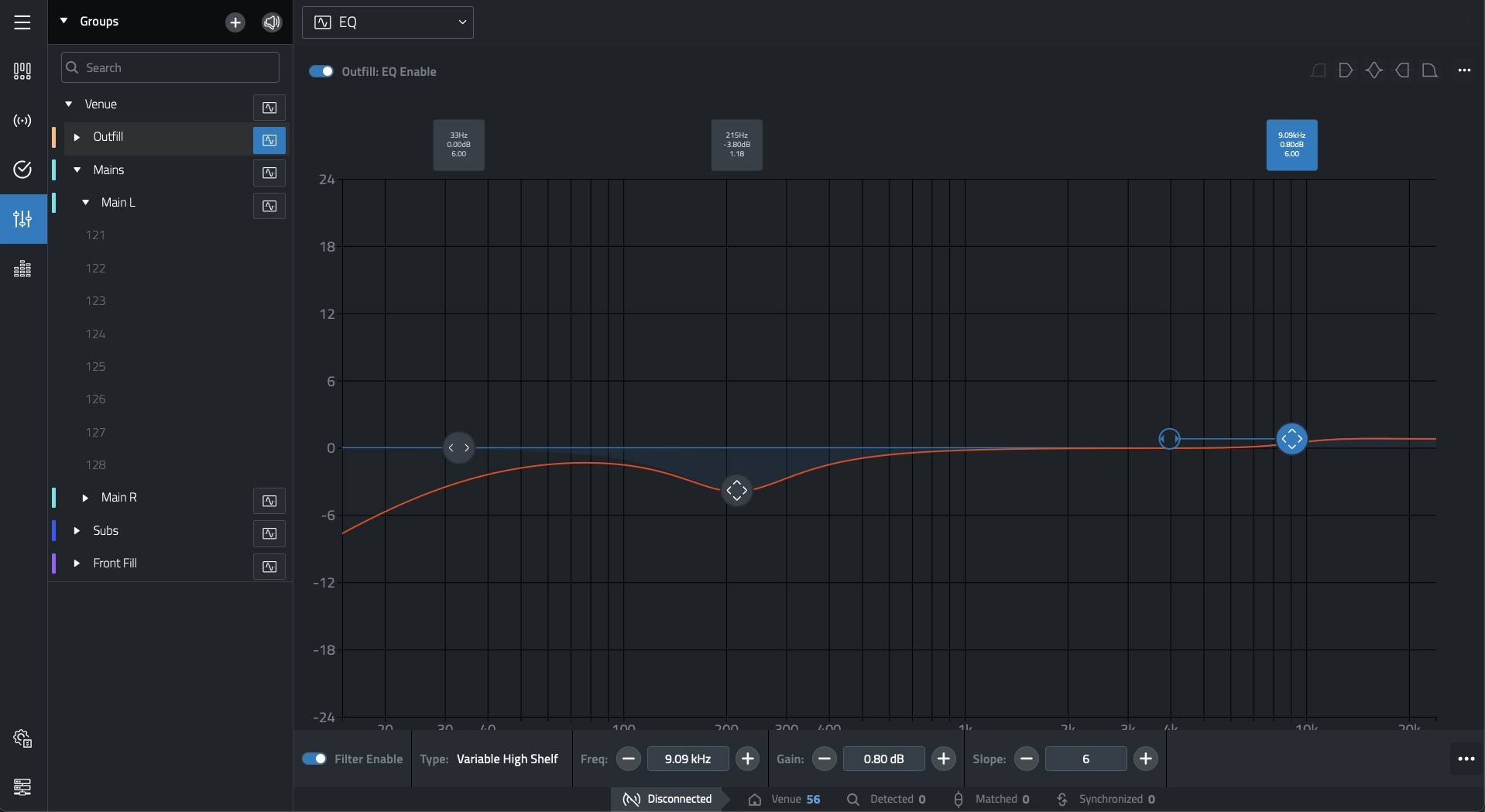Click the speaker mute icon beside Groups
The height and width of the screenshot is (812, 1485).
tap(272, 22)
